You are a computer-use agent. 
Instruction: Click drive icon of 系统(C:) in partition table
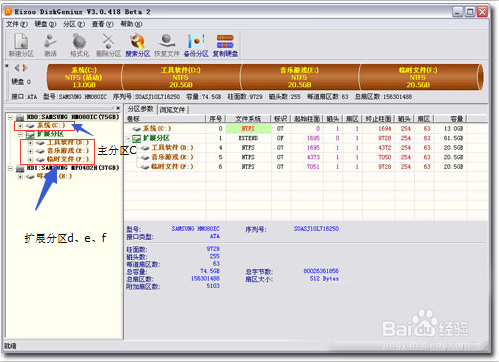pos(136,129)
